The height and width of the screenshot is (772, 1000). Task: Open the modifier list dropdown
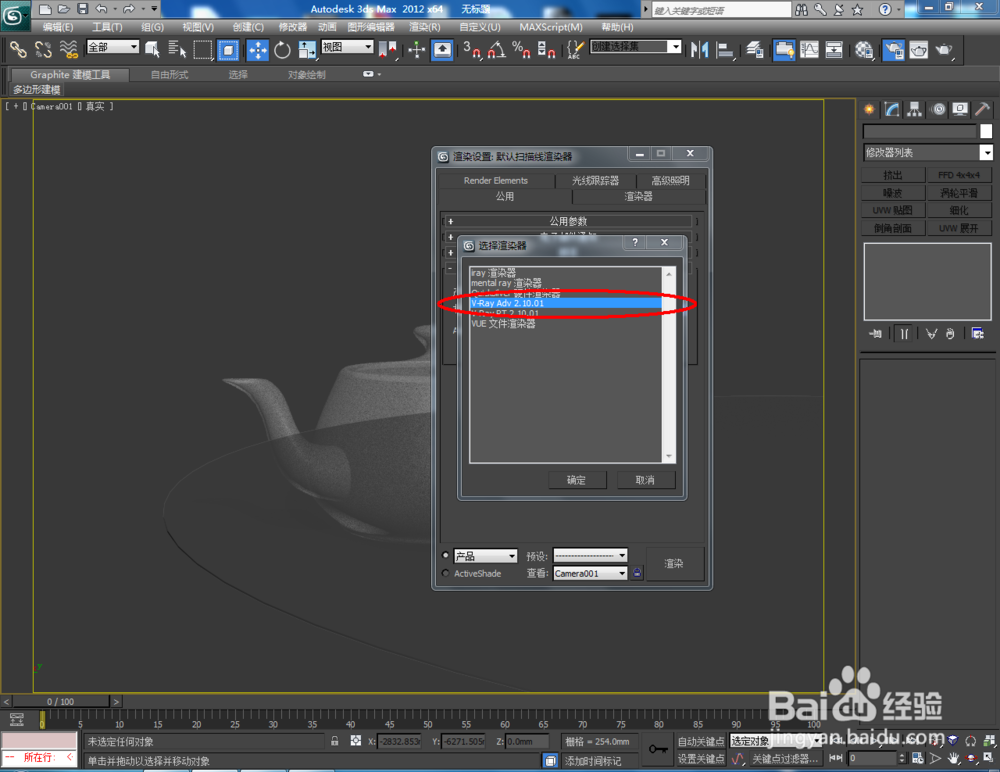986,152
